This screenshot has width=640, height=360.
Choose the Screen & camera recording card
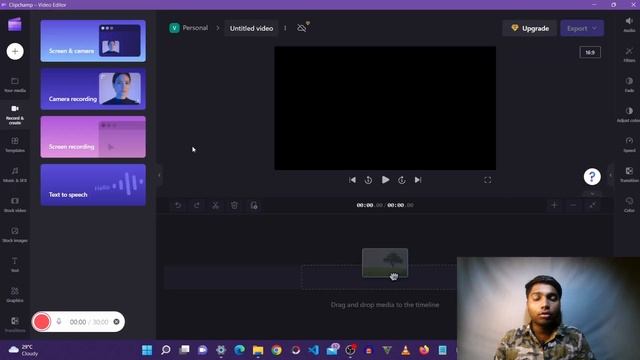pyautogui.click(x=93, y=41)
